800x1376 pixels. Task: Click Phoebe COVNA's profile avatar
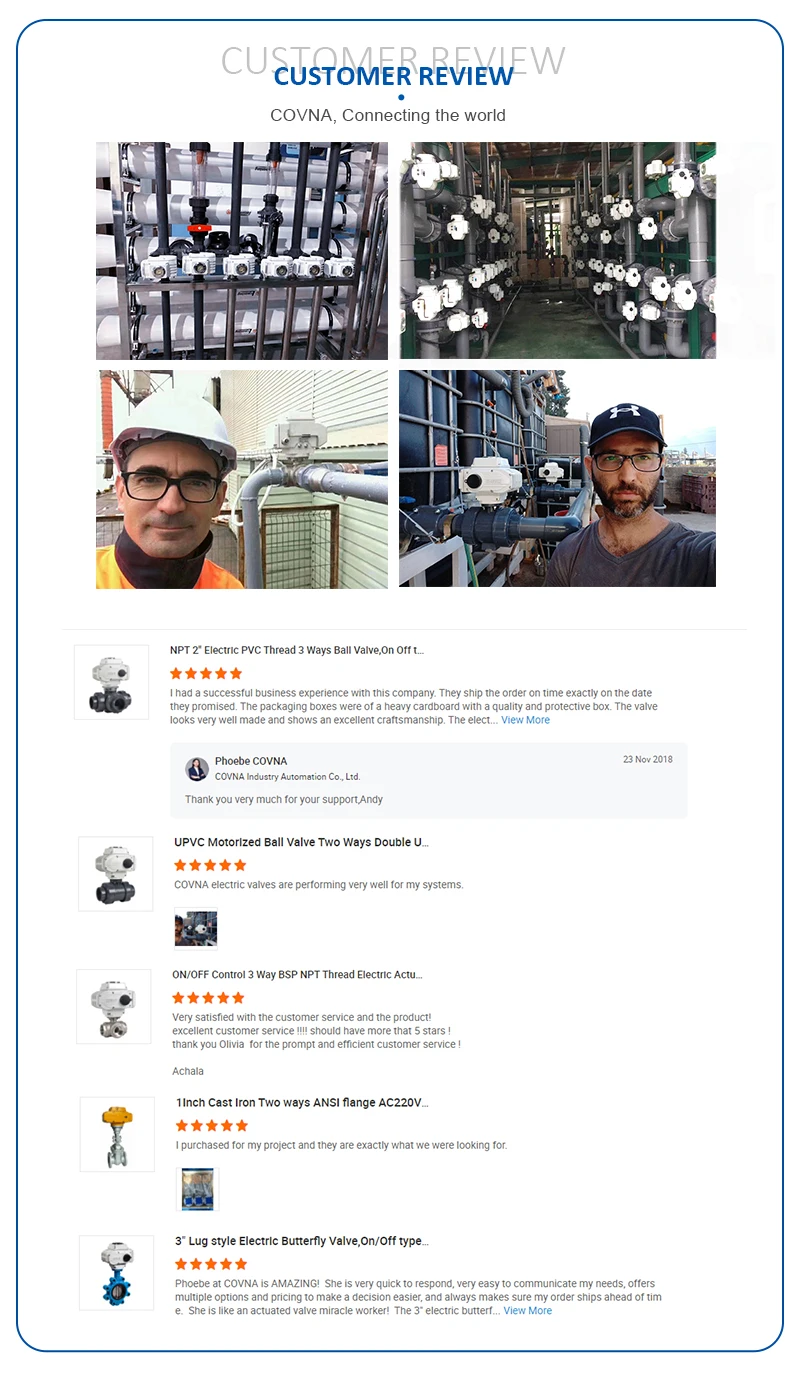tap(196, 768)
